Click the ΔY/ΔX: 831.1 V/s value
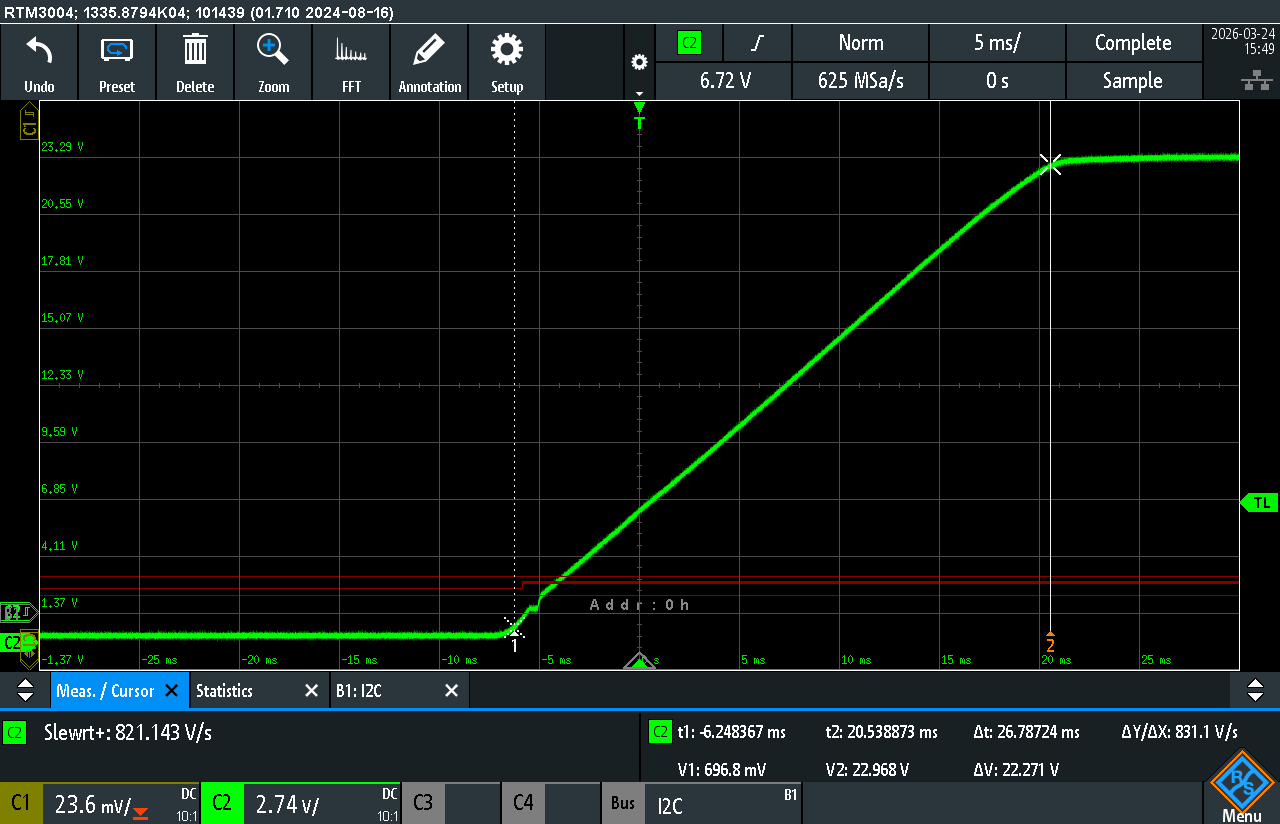 [1179, 732]
